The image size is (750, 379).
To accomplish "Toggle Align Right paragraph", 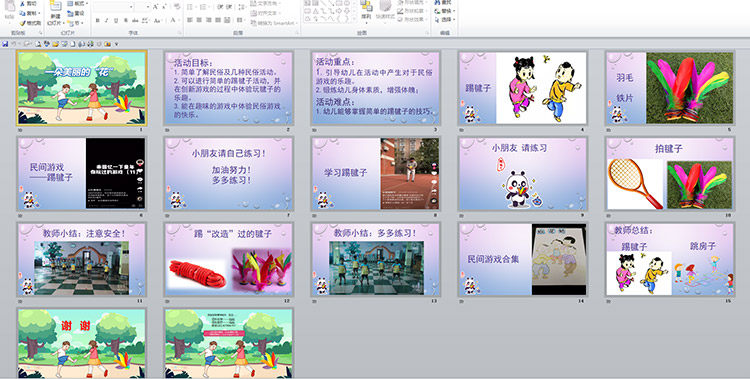I will coord(209,20).
